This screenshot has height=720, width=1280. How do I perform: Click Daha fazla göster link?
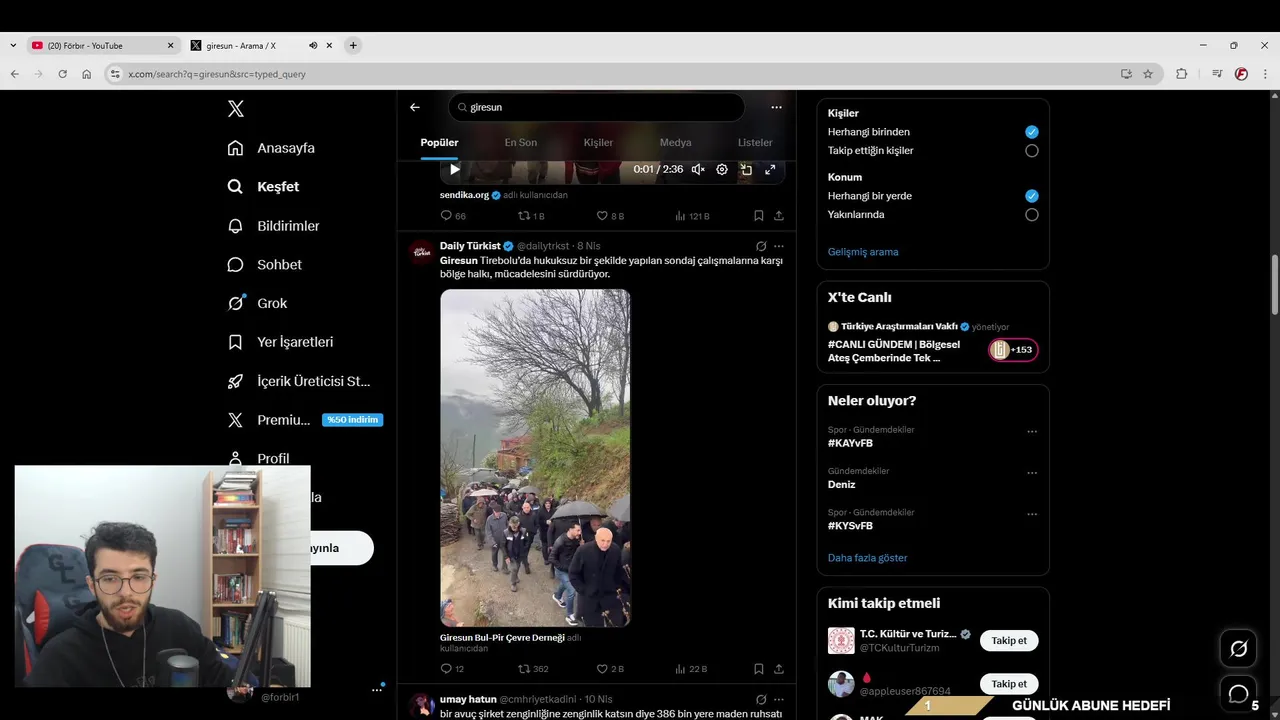(868, 558)
